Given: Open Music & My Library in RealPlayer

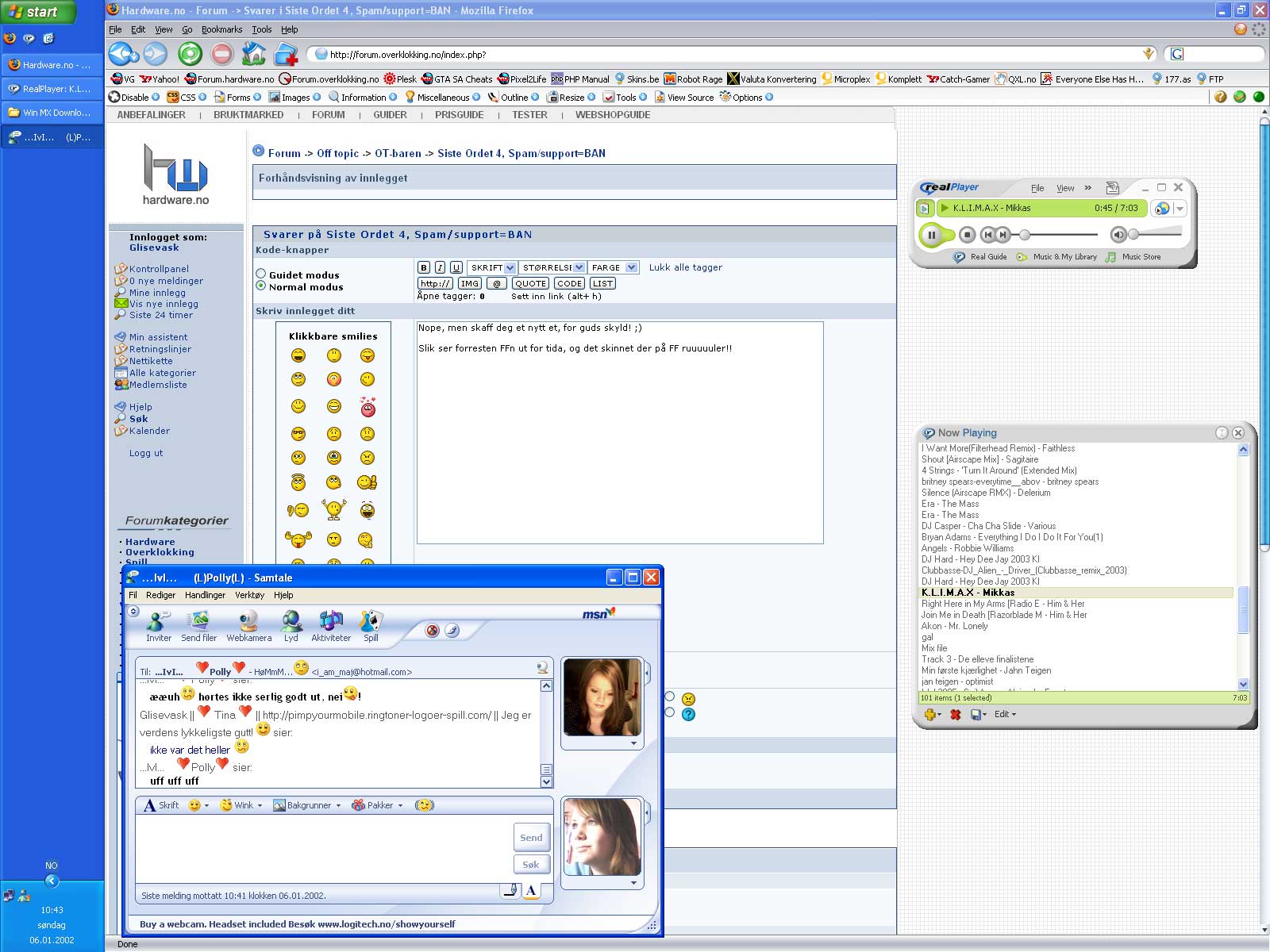Looking at the screenshot, I should (x=1056, y=257).
